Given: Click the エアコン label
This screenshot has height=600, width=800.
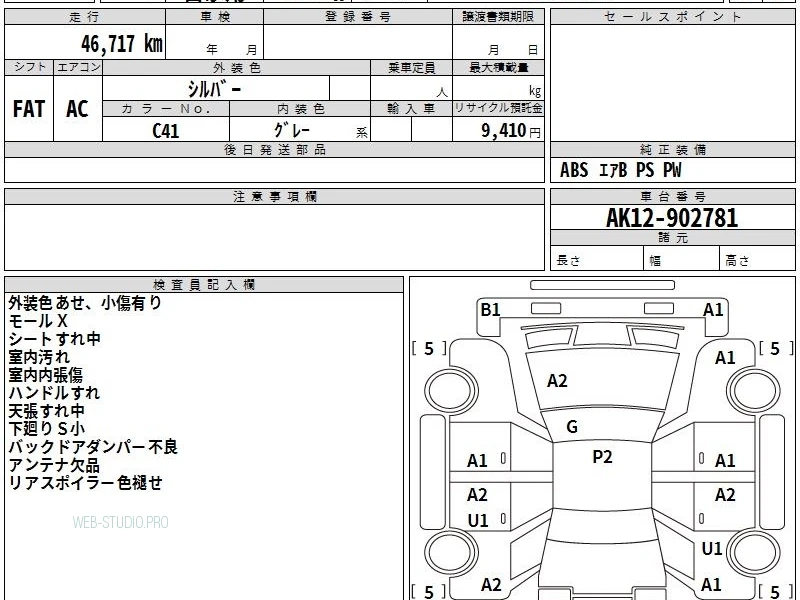Looking at the screenshot, I should point(78,67).
